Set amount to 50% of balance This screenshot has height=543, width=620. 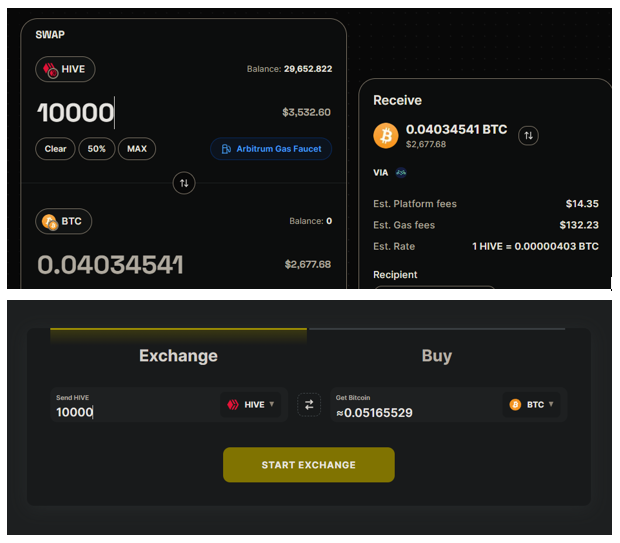pyautogui.click(x=96, y=149)
